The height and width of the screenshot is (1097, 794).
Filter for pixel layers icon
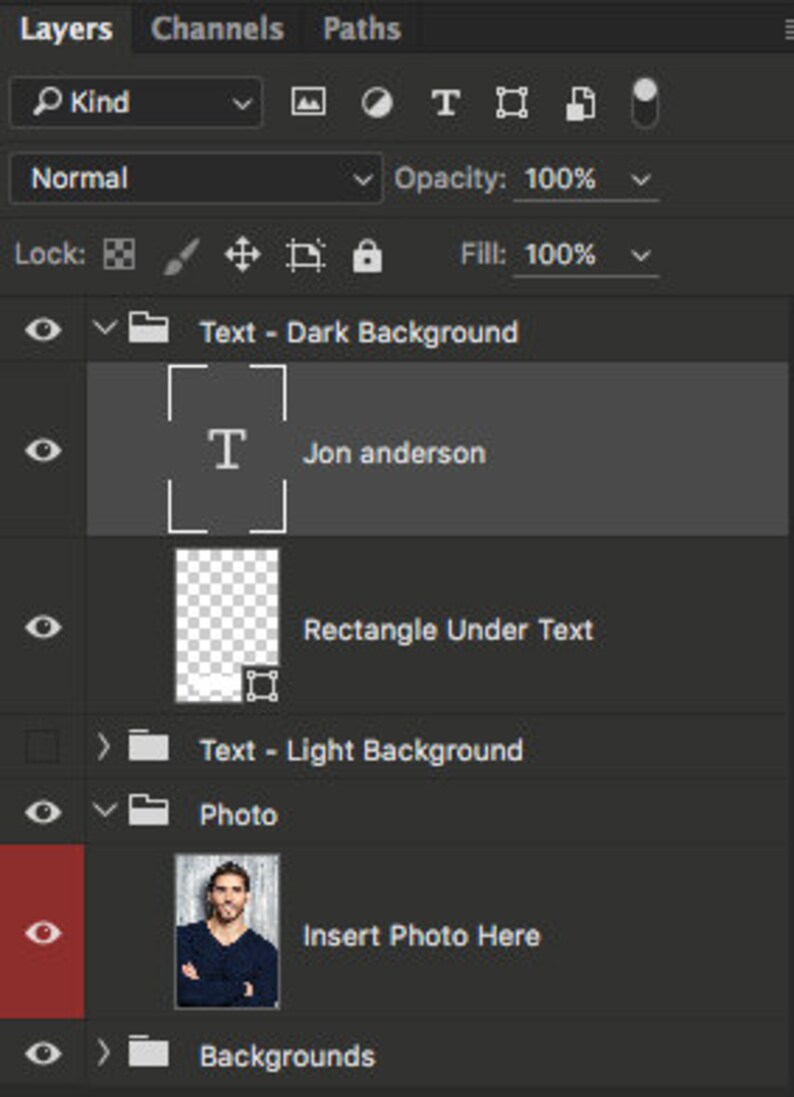click(x=308, y=102)
